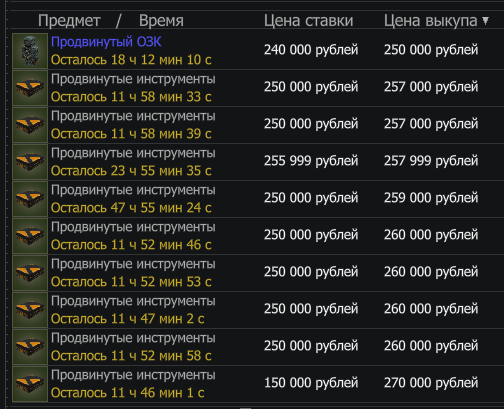Select tools icon with 11 ч 58 мин 33 с
This screenshot has height=409, width=504.
click(30, 88)
